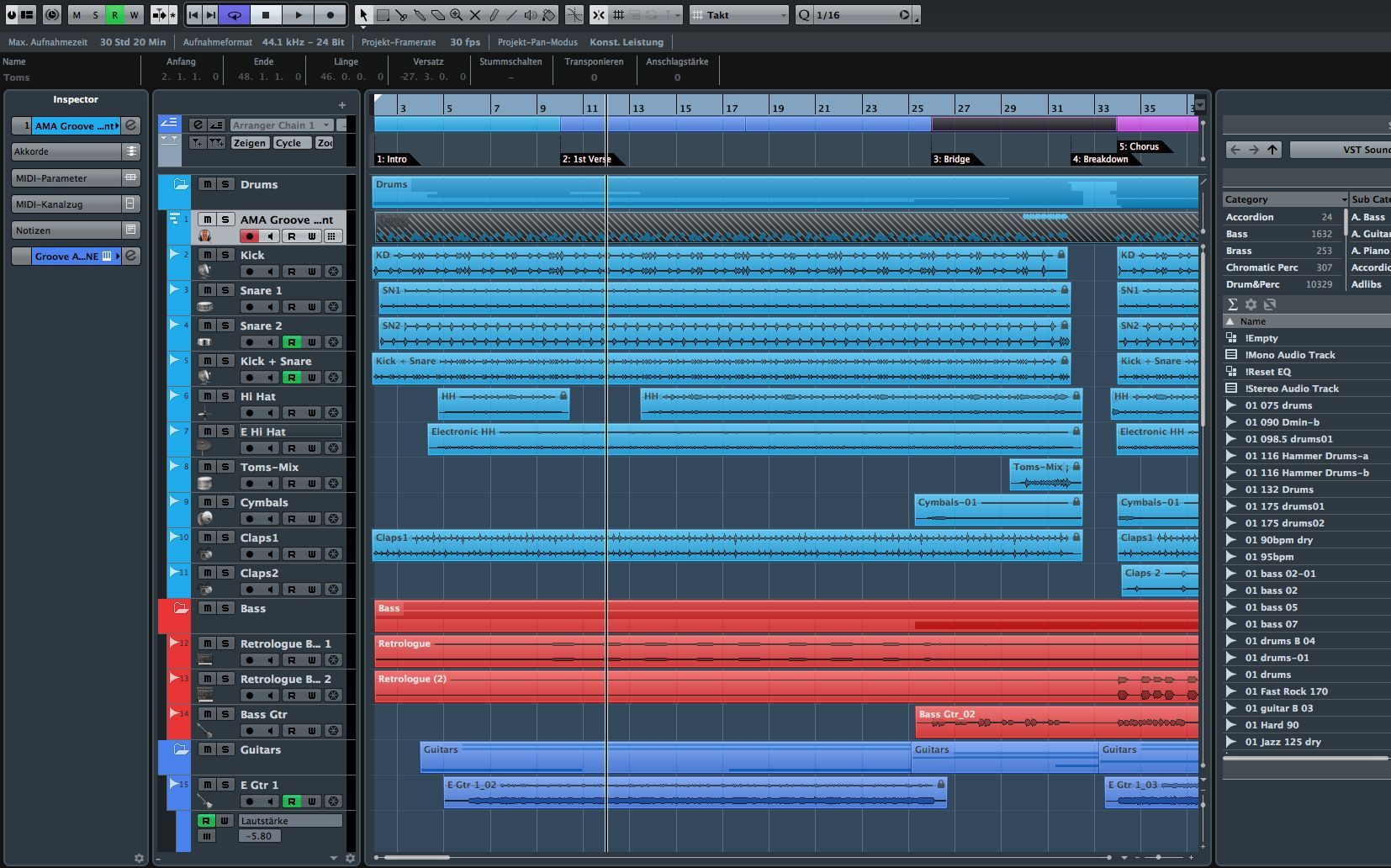Click the 4: Breakdown arranger marker
The image size is (1391, 868).
(x=1100, y=159)
